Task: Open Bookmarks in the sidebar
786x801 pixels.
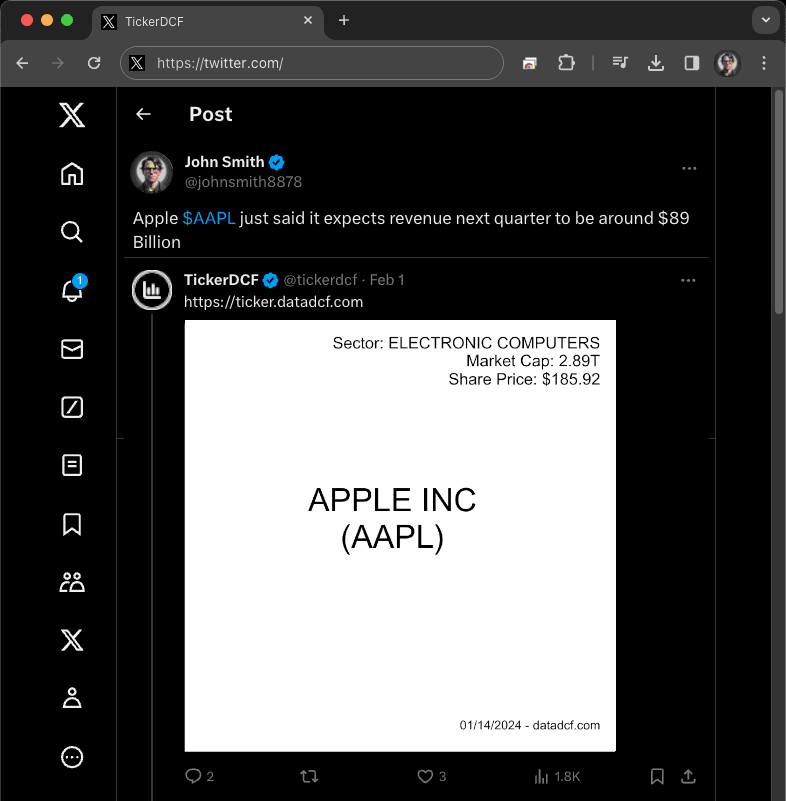Action: coord(72,524)
